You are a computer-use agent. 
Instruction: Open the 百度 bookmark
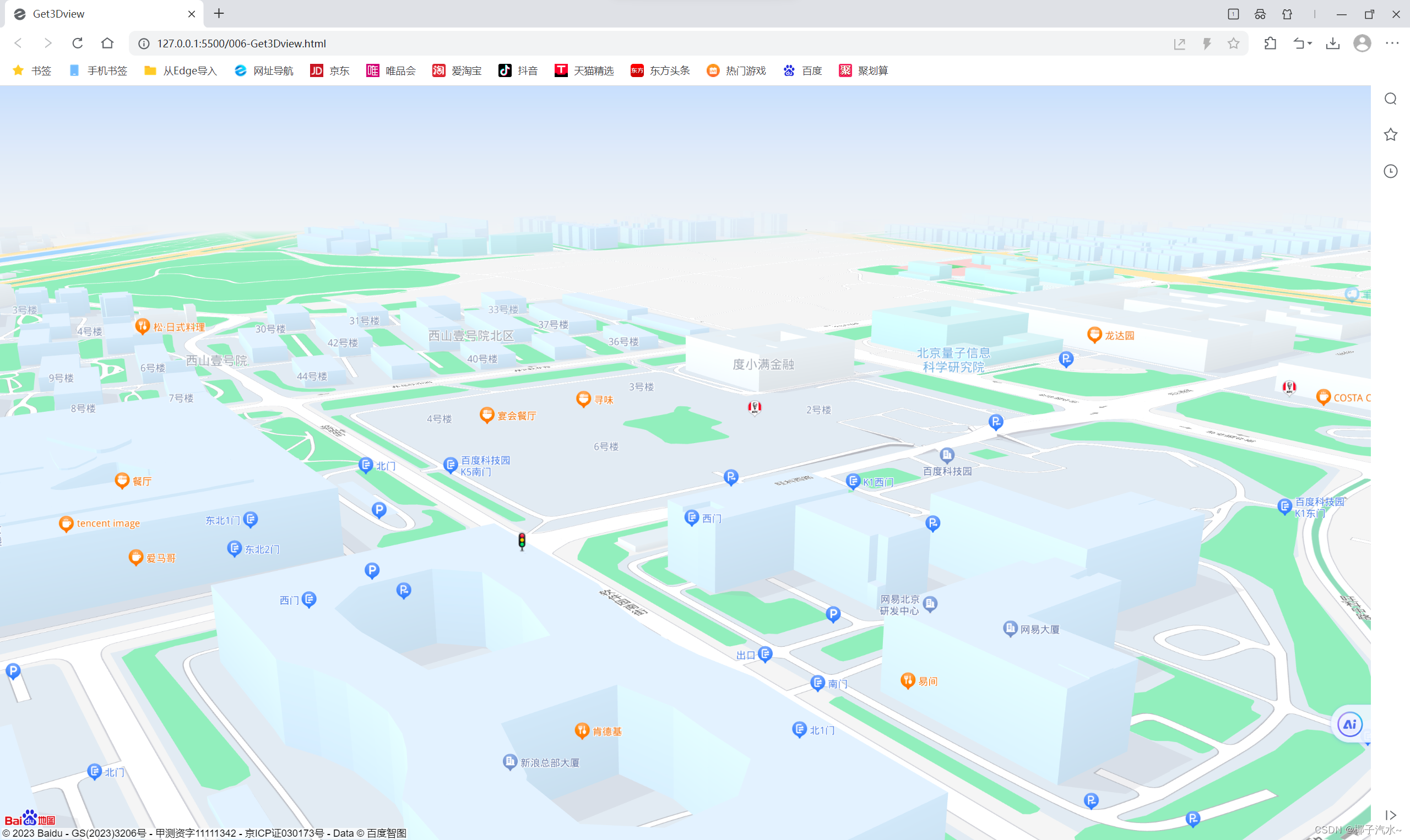point(803,71)
